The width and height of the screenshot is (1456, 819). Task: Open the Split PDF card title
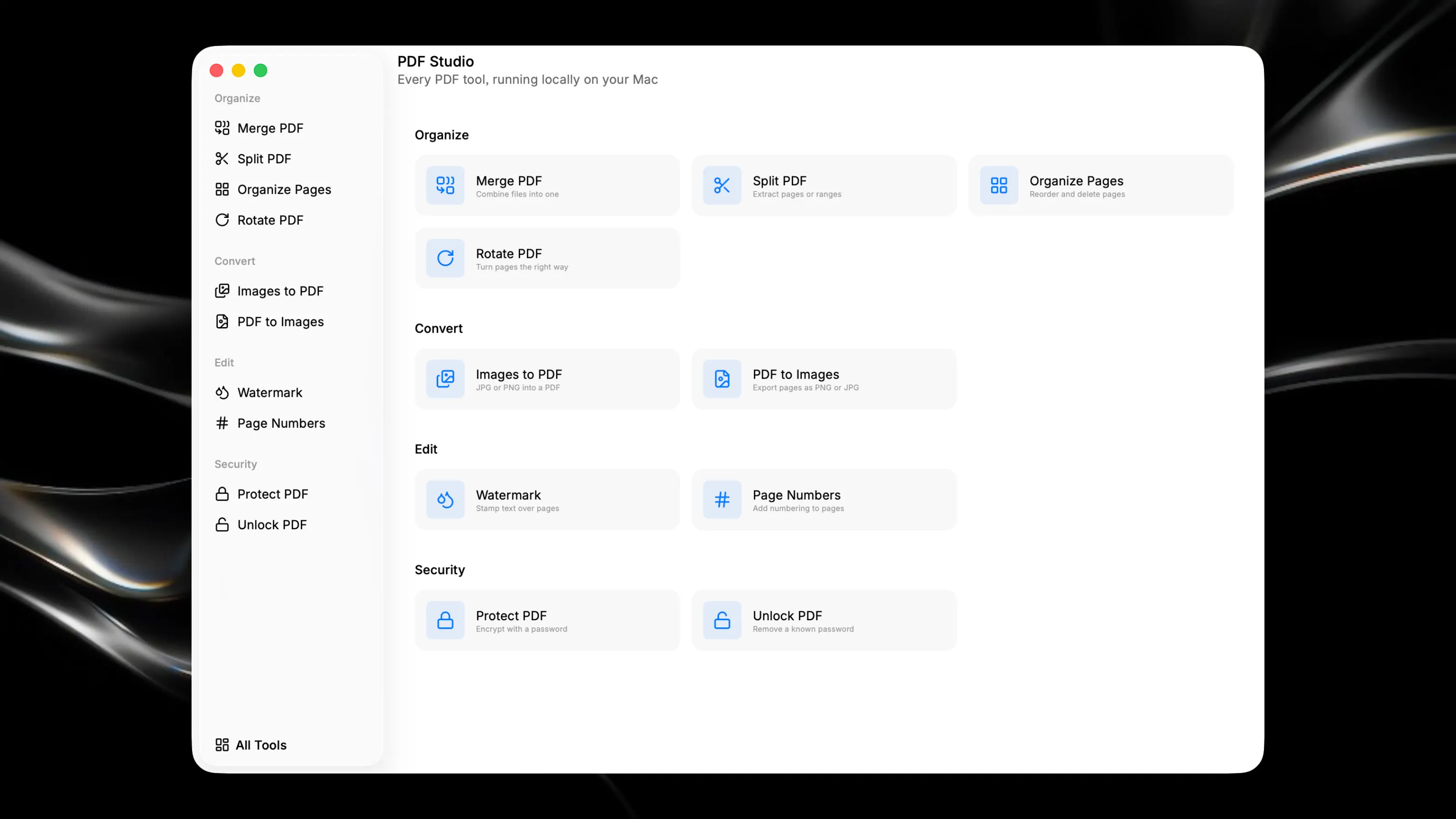pyautogui.click(x=779, y=181)
